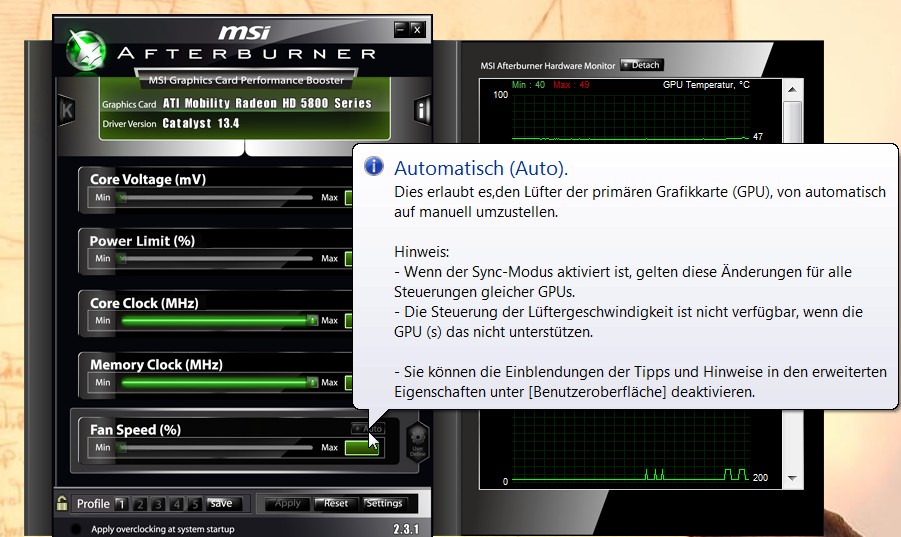Click the blue info icon in the tooltip
Viewport: 901px width, 537px height.
tap(374, 167)
